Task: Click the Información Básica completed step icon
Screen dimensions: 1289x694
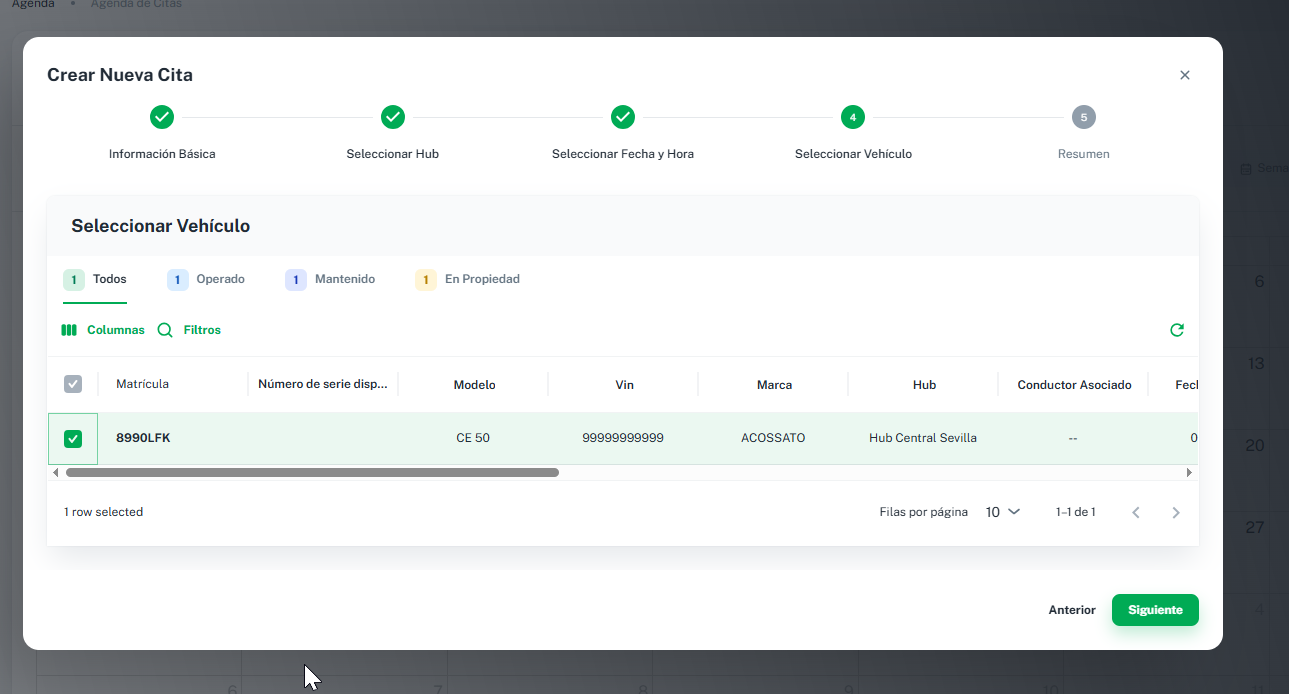Action: 162,117
